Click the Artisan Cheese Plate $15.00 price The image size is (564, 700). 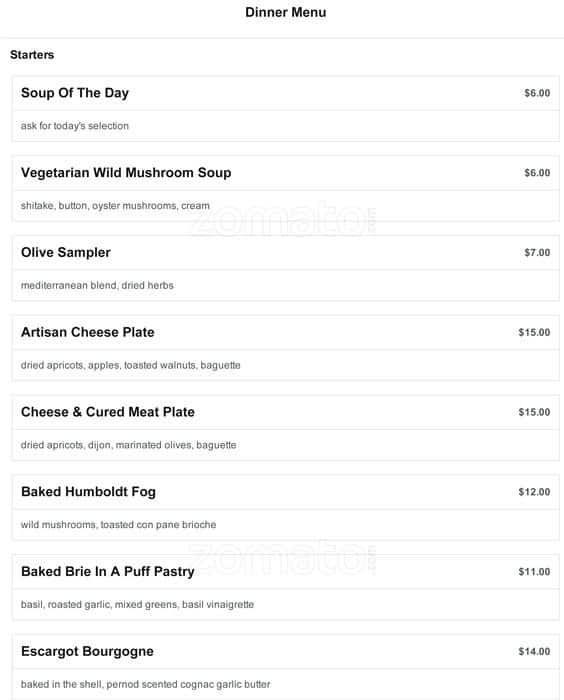click(534, 332)
